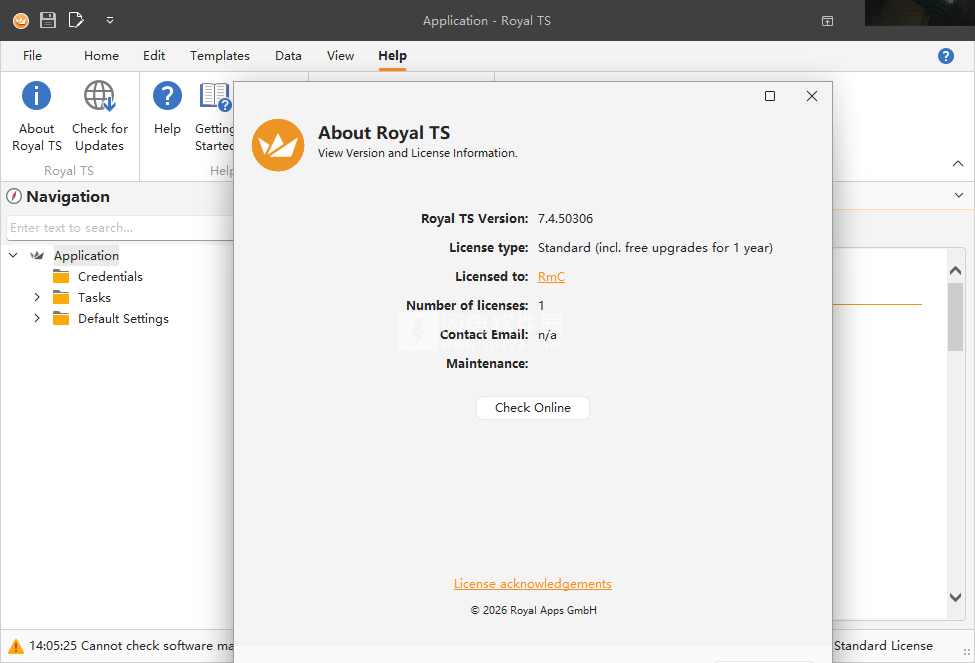Click Getting Started book icon
Image resolution: width=975 pixels, height=663 pixels.
pyautogui.click(x=215, y=97)
